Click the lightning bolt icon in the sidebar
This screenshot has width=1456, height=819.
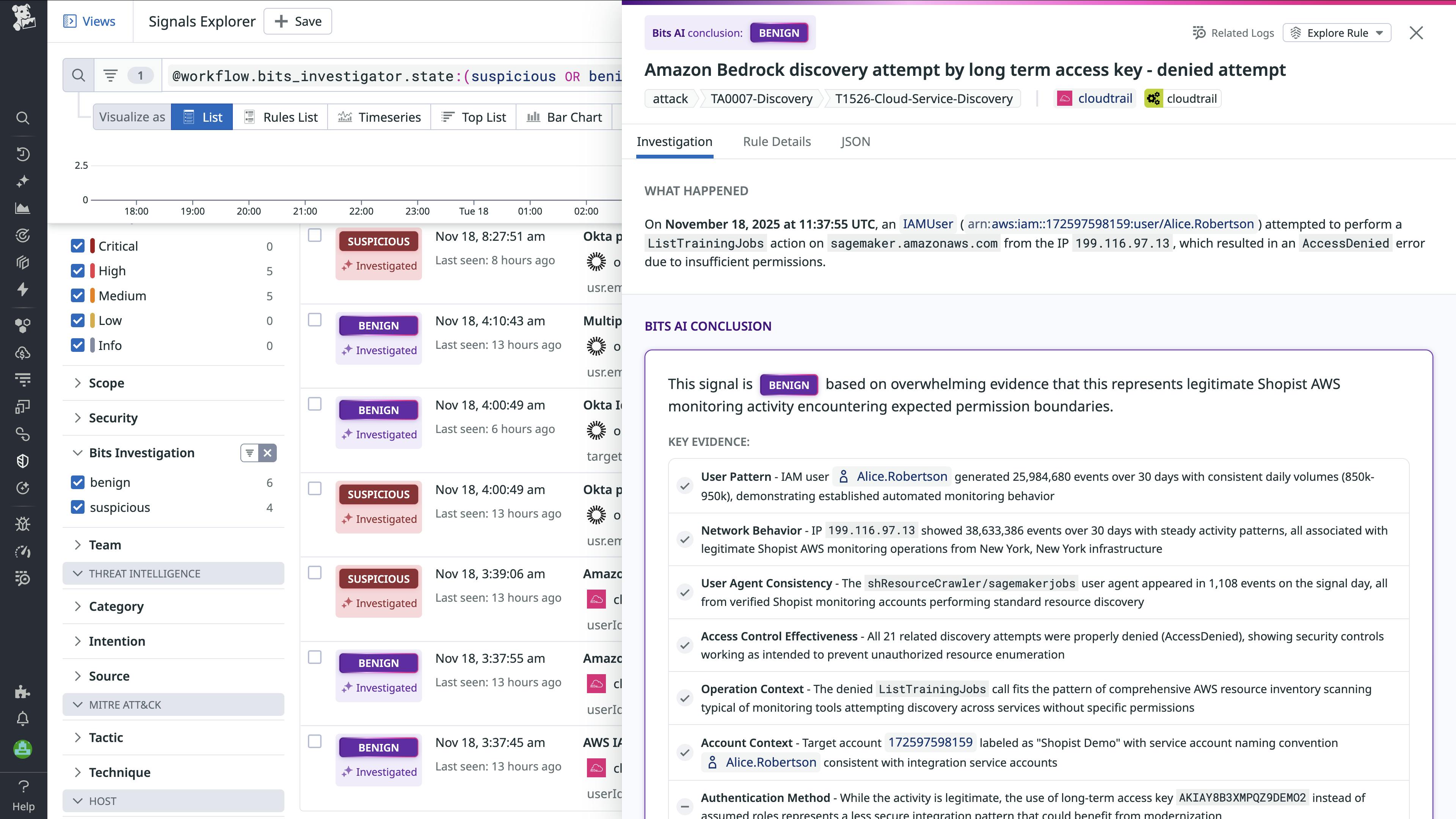(23, 289)
